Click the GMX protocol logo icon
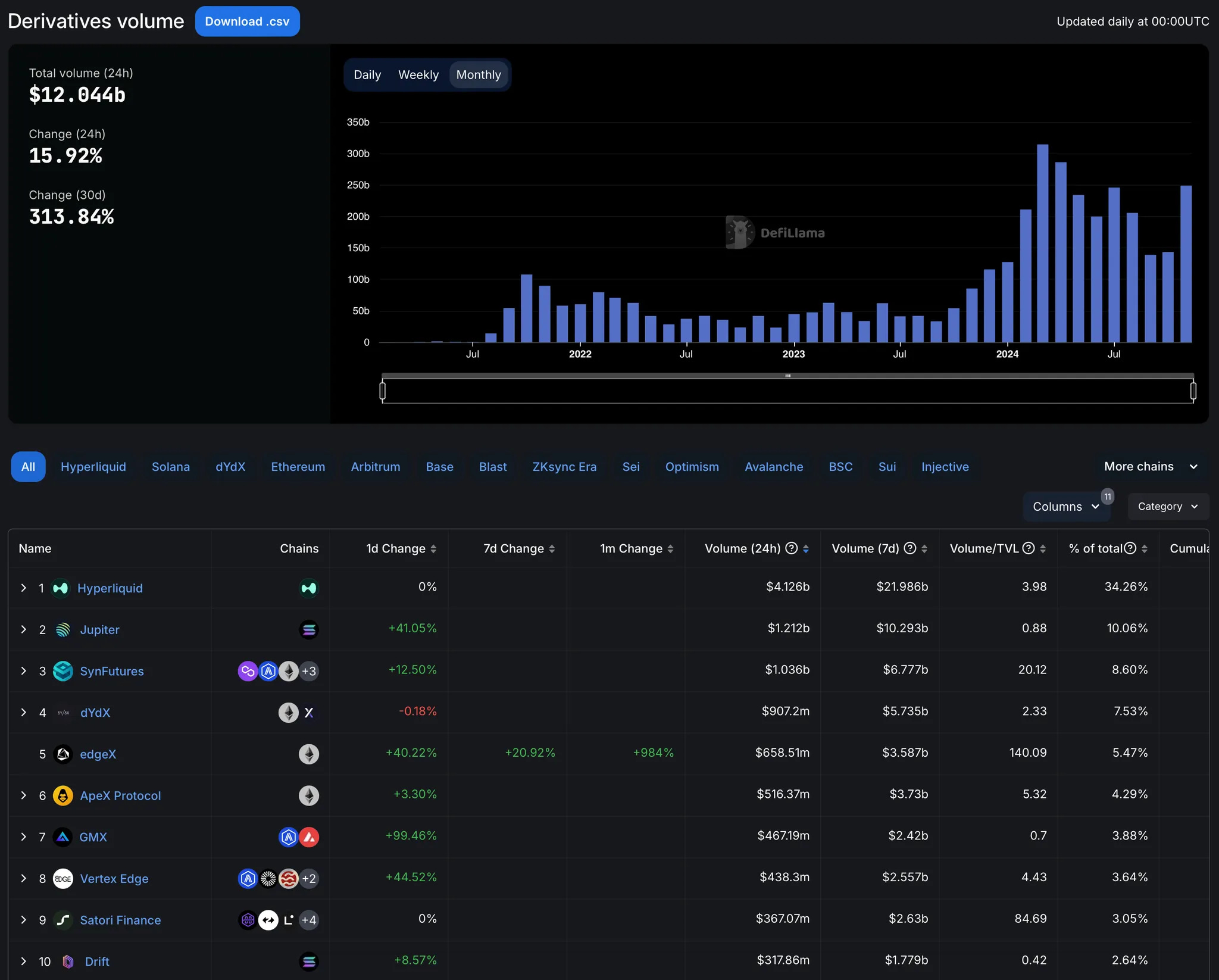 click(62, 837)
